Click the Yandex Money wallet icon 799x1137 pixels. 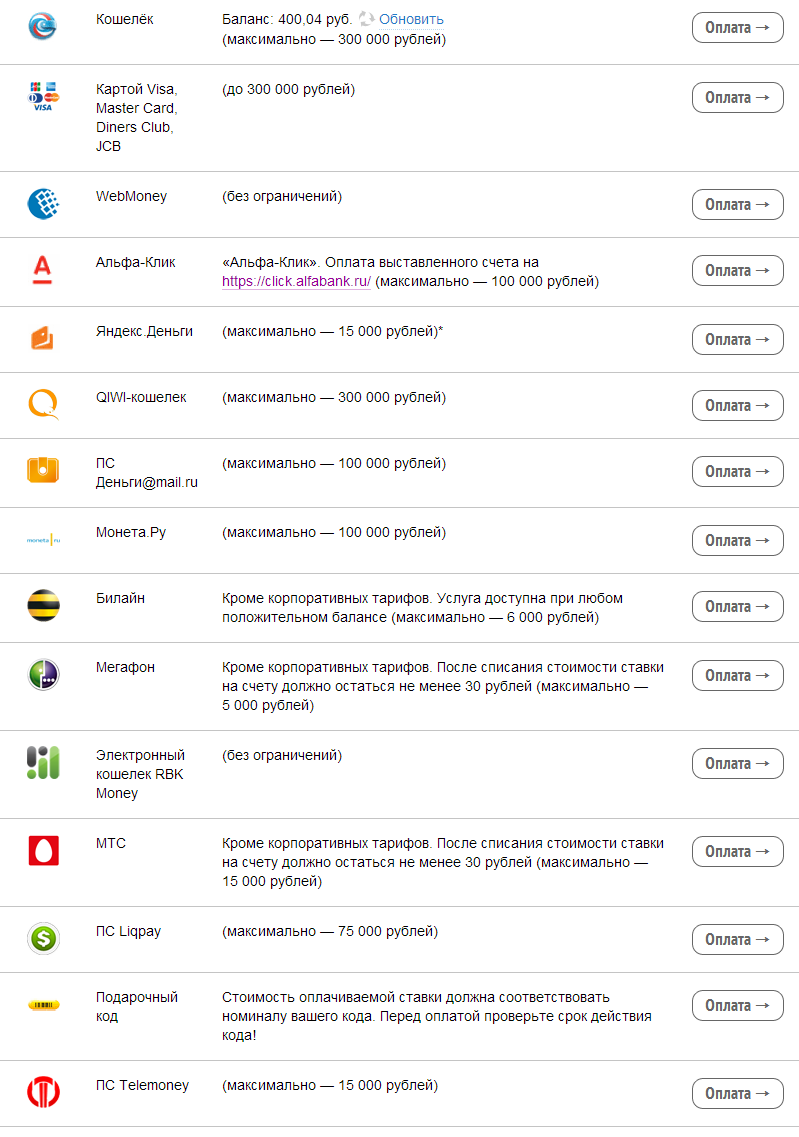[43, 338]
